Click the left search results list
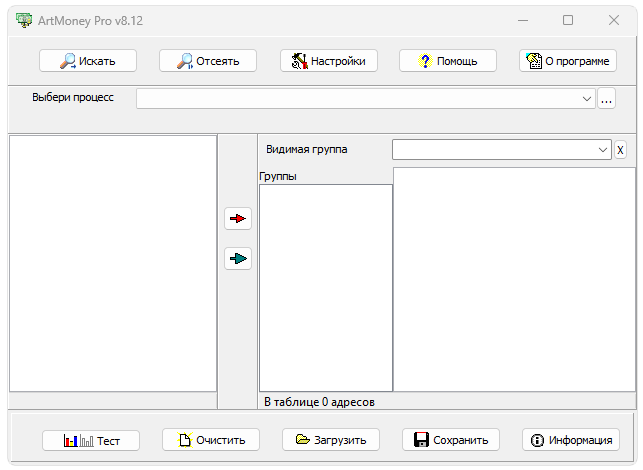Image resolution: width=643 pixels, height=470 pixels. [x=113, y=264]
